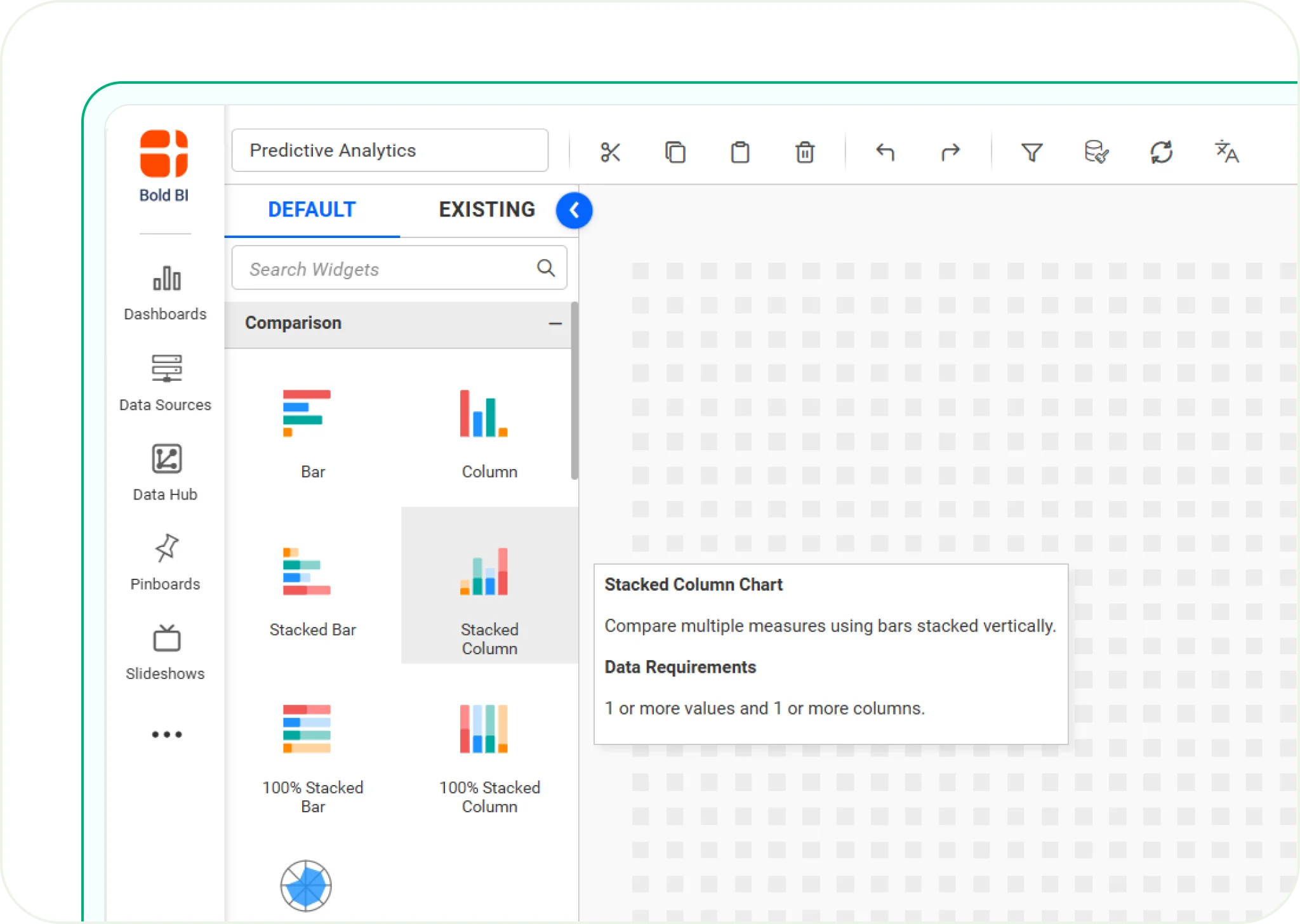The width and height of the screenshot is (1300, 924).
Task: Click the Paste clipboard icon
Action: click(x=740, y=152)
